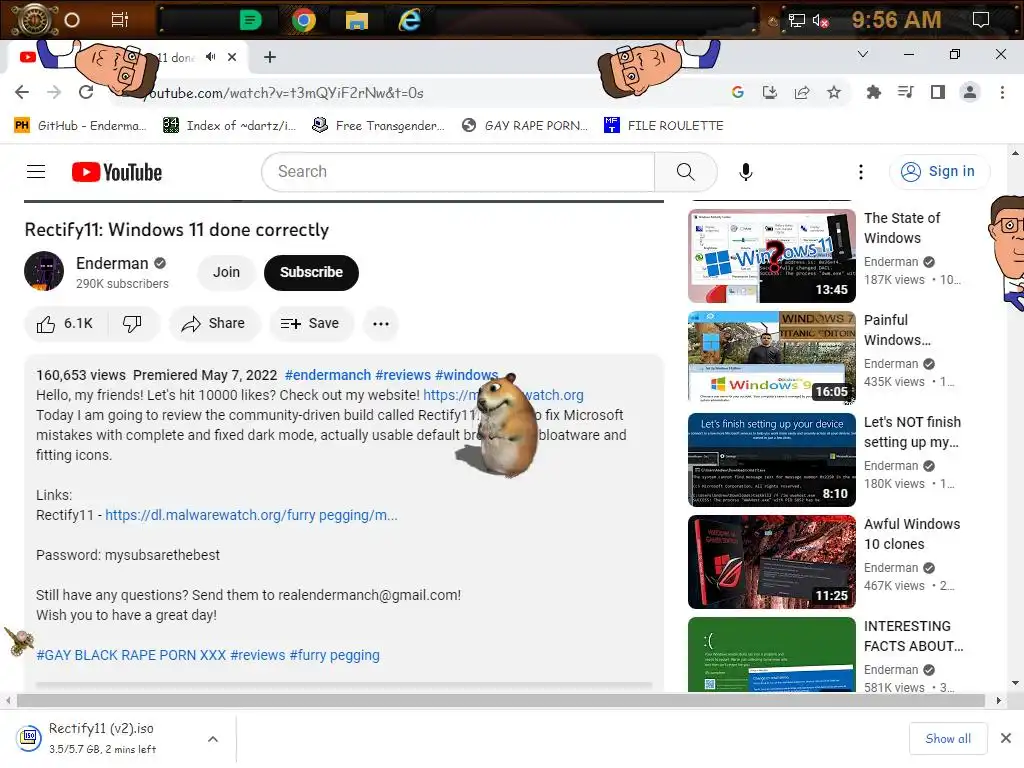Open Chrome media controls icon

pos(906,92)
